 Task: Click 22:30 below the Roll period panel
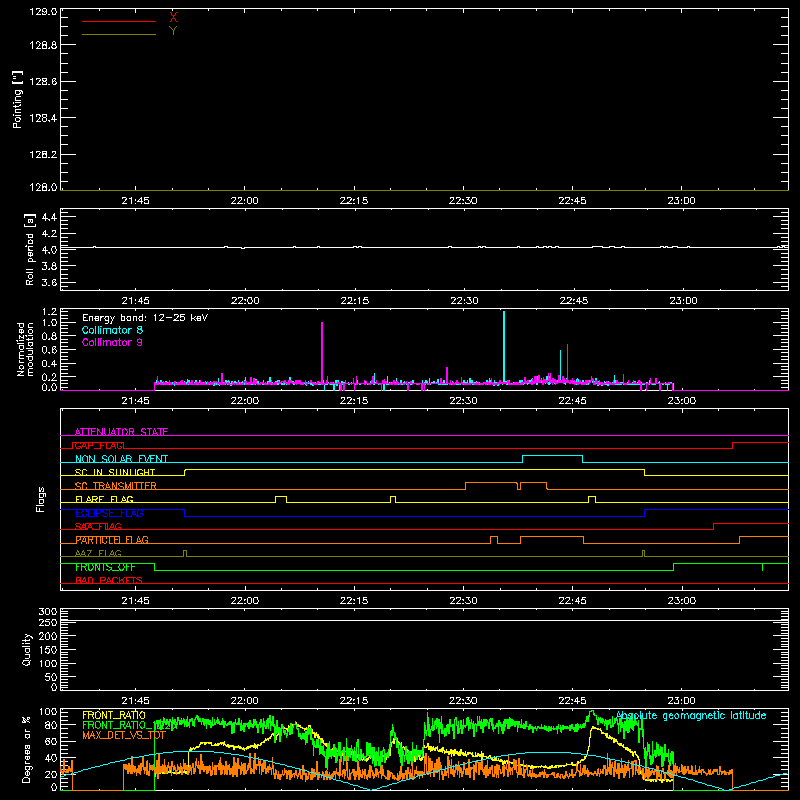[x=464, y=301]
